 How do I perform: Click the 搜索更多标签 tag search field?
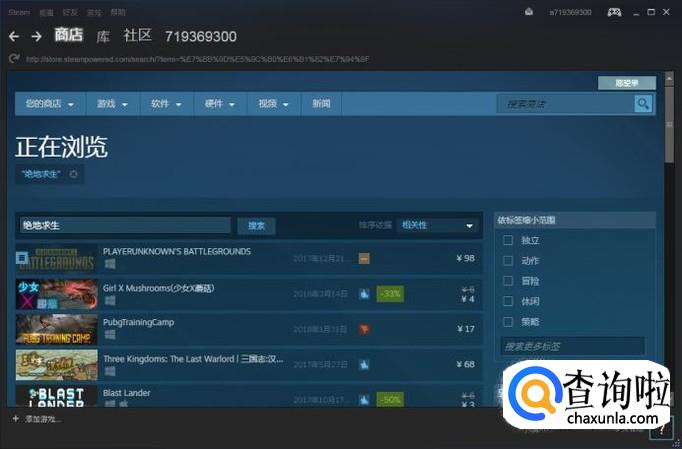(x=573, y=346)
